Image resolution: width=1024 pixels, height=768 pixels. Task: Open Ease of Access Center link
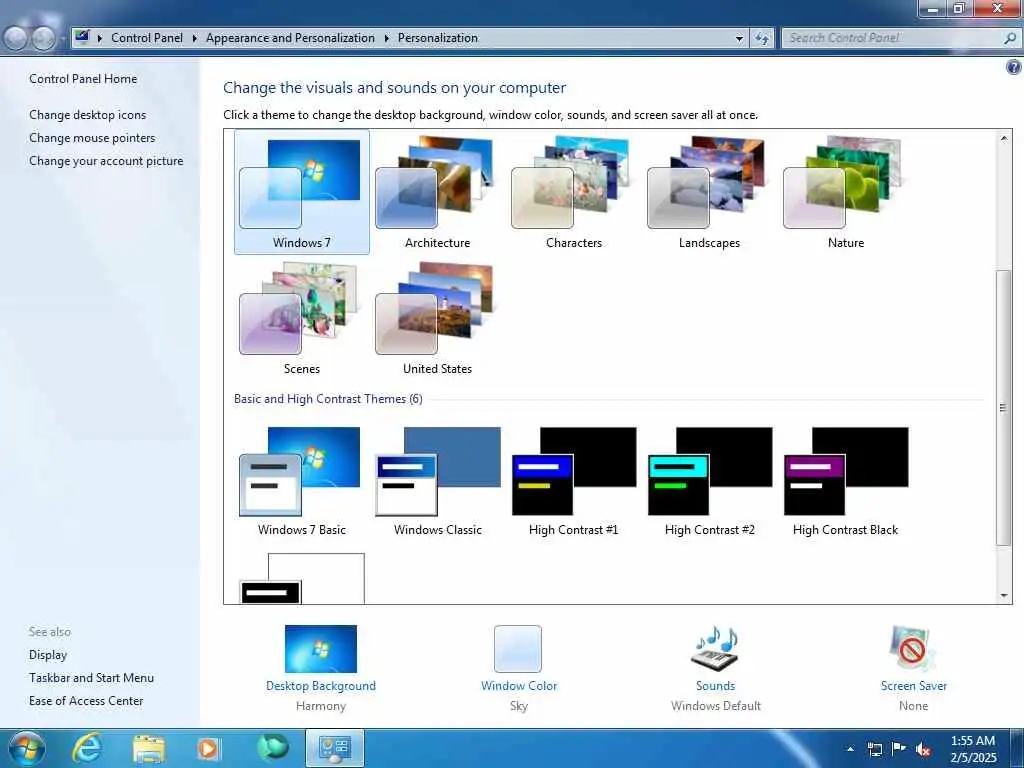[86, 701]
